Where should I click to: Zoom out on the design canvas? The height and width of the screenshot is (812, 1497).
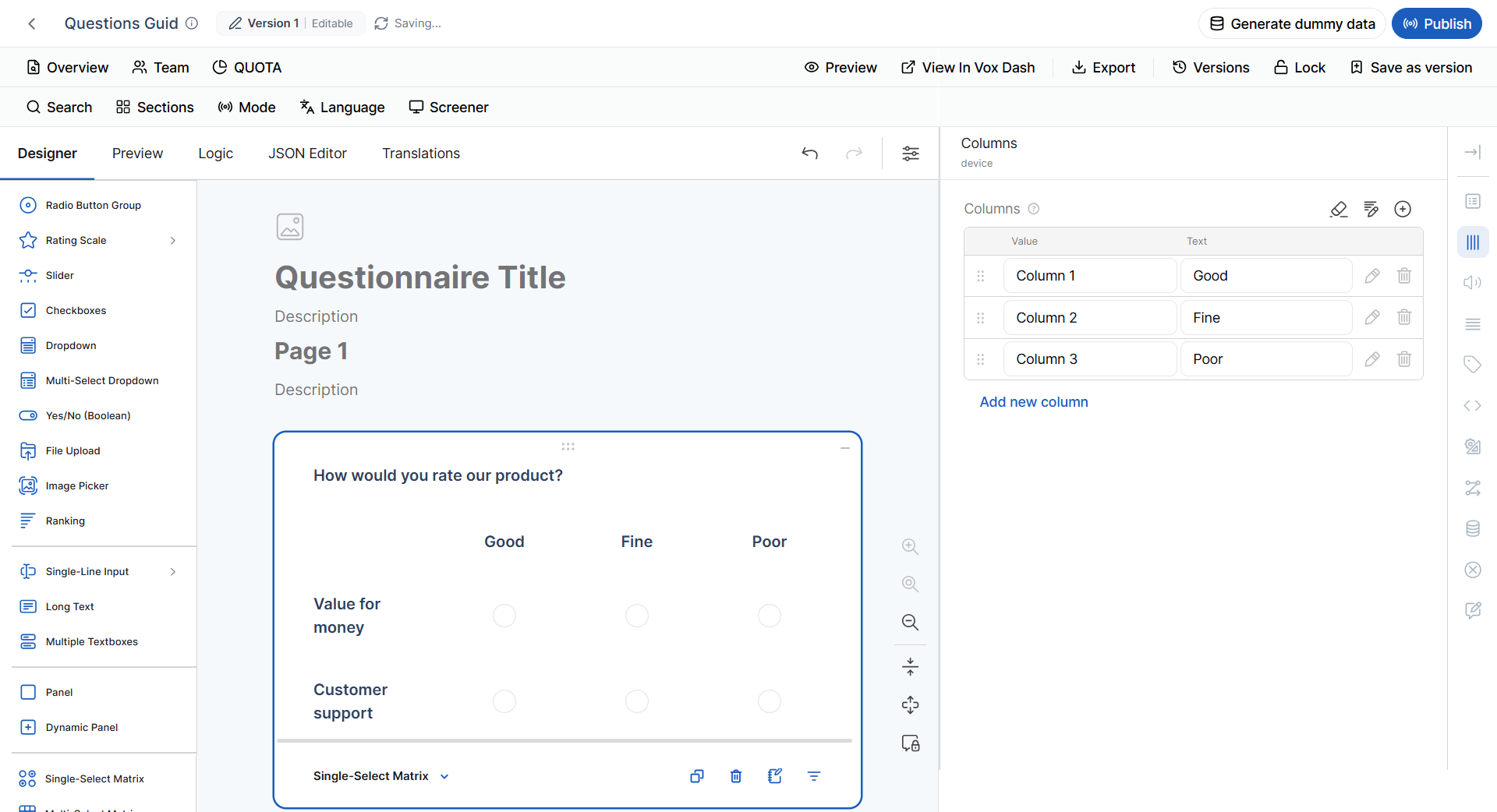(x=910, y=623)
